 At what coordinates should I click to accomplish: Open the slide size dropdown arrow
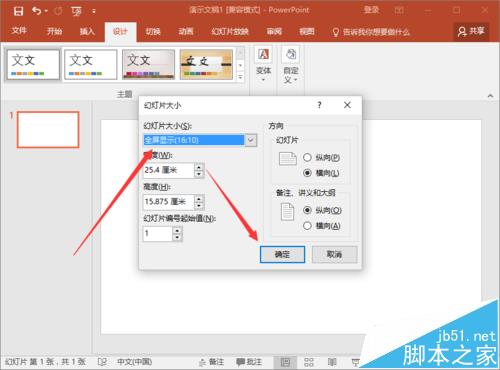point(251,140)
